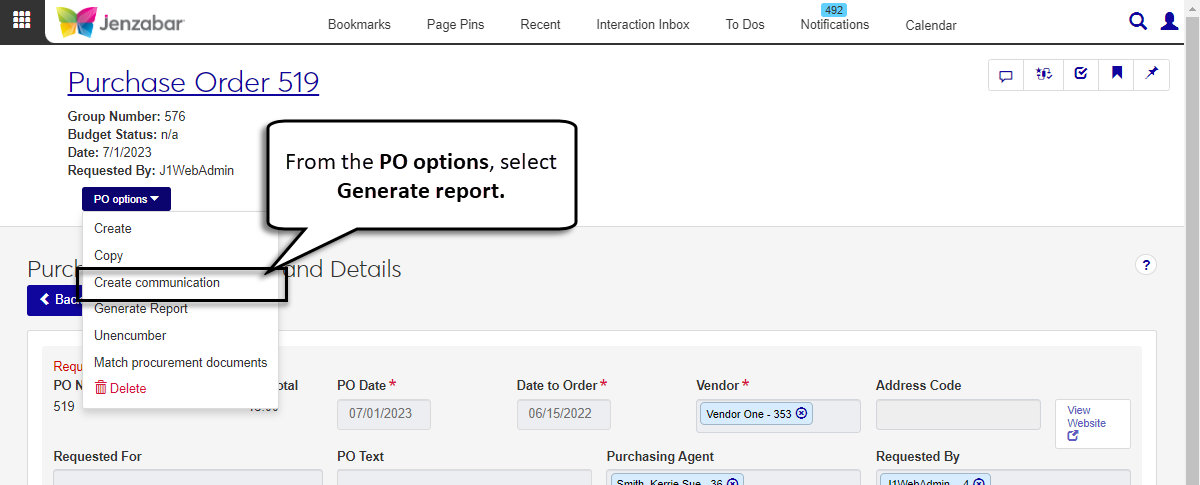Click the blue Back button

54,299
